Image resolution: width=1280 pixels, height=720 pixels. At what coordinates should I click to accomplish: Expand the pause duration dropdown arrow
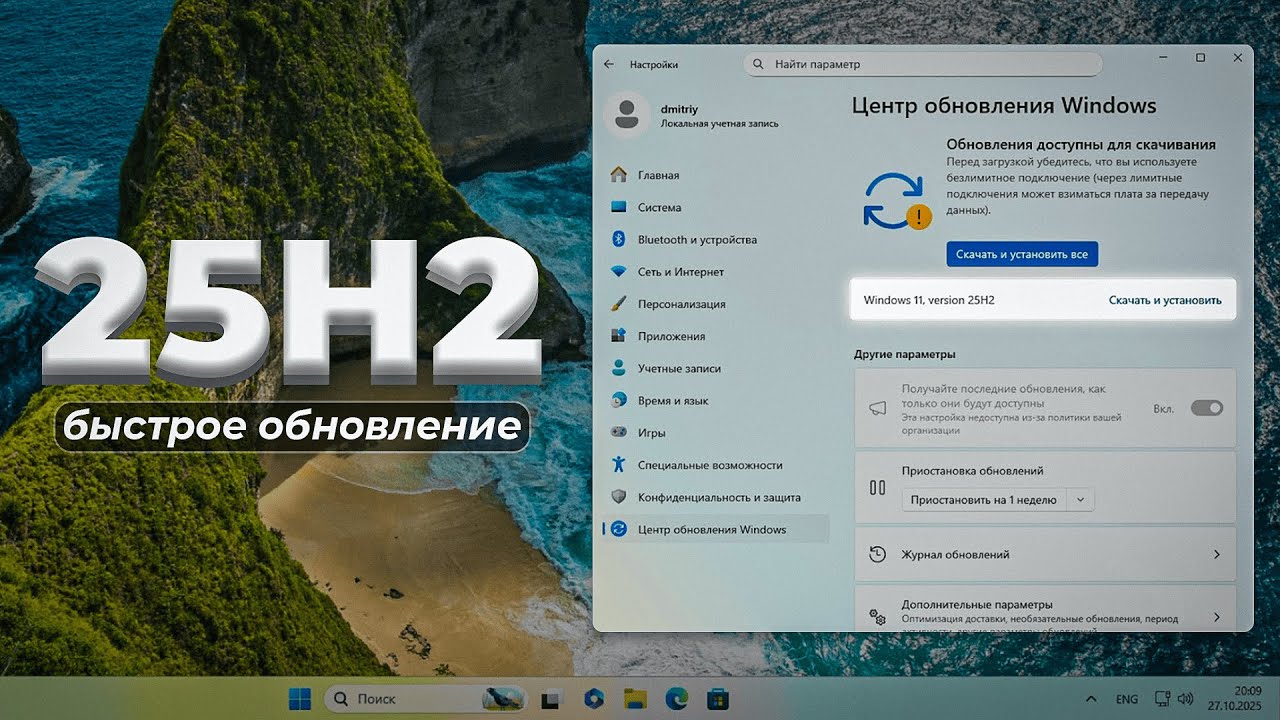pyautogui.click(x=1080, y=500)
